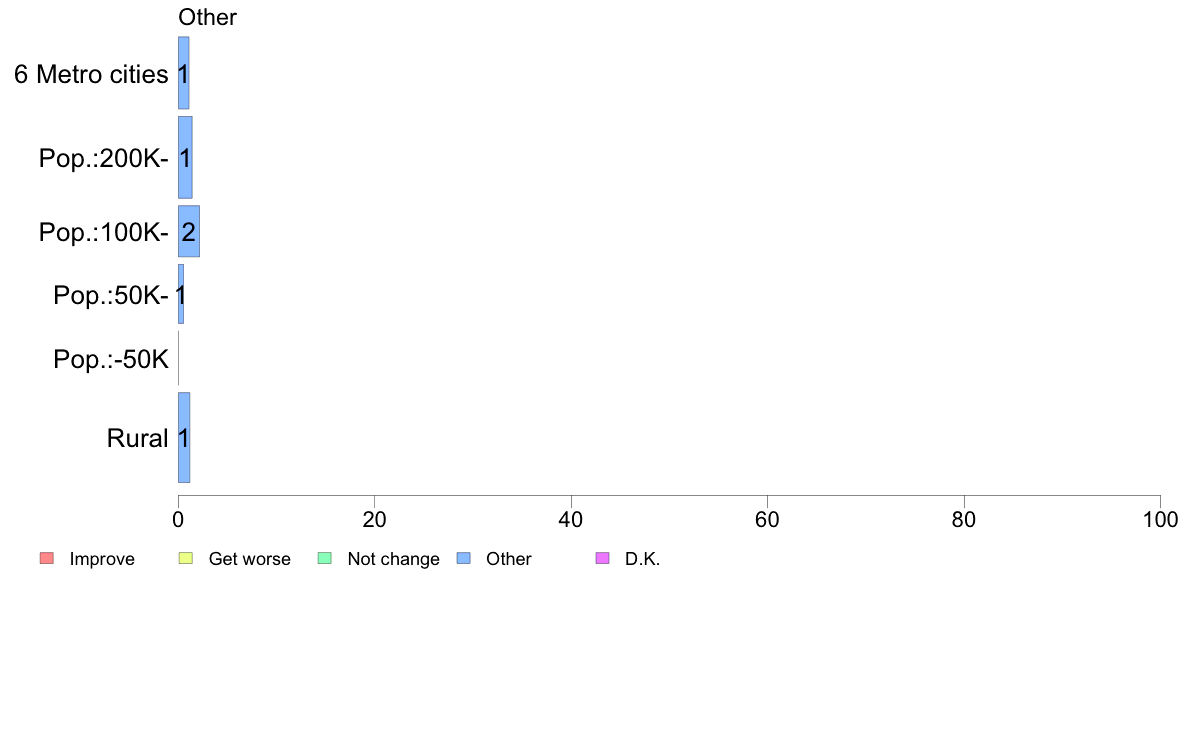Click the blue Other legend swatch
Image resolution: width=1188 pixels, height=736 pixels.
[464, 559]
